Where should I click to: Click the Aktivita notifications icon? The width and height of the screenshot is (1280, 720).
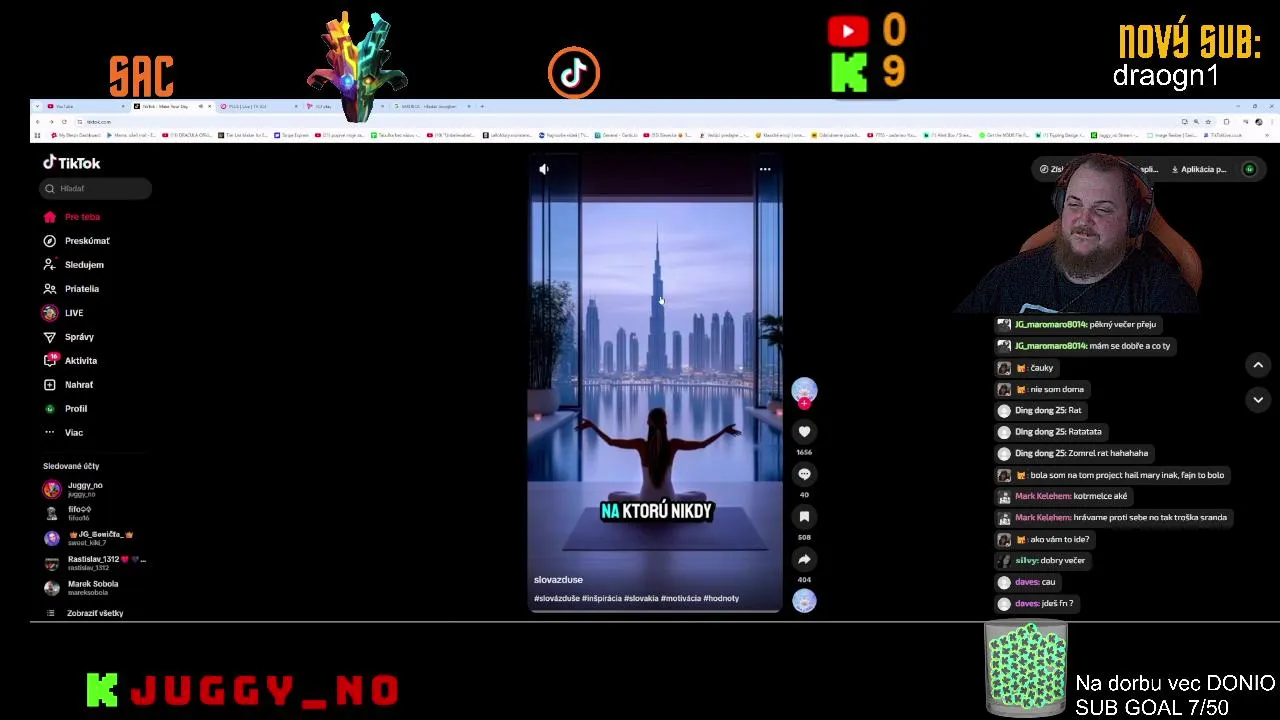click(50, 360)
